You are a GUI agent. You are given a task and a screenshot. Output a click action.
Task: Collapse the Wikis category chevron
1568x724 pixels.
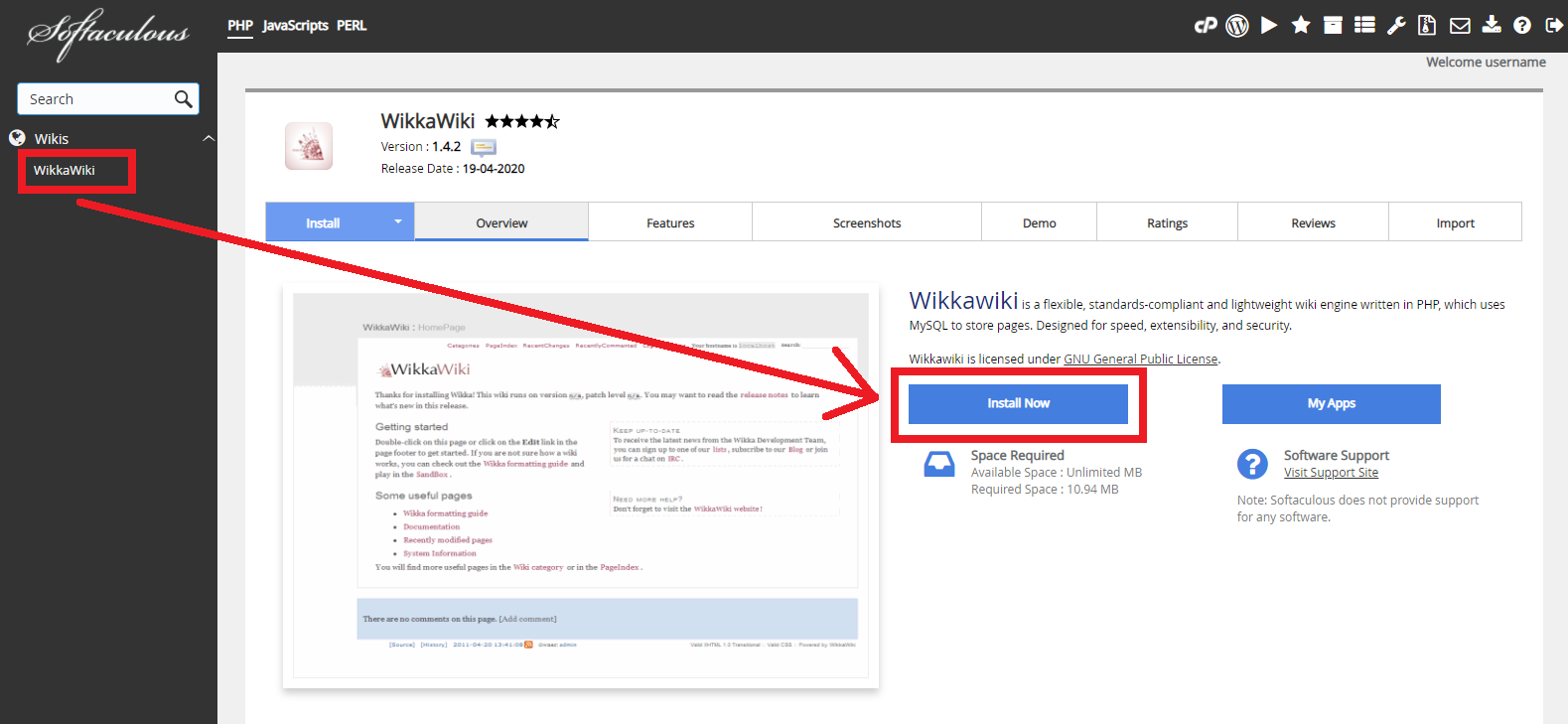click(209, 138)
